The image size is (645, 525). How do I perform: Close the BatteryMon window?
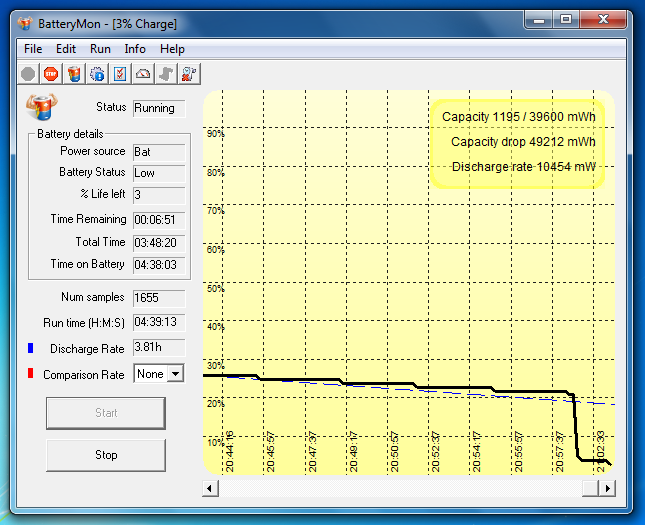click(603, 20)
